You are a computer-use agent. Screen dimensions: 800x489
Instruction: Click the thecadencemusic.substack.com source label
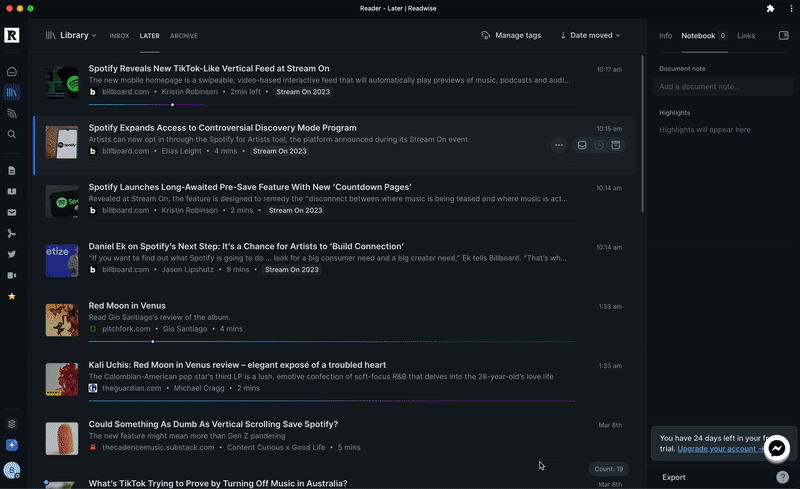coord(158,447)
